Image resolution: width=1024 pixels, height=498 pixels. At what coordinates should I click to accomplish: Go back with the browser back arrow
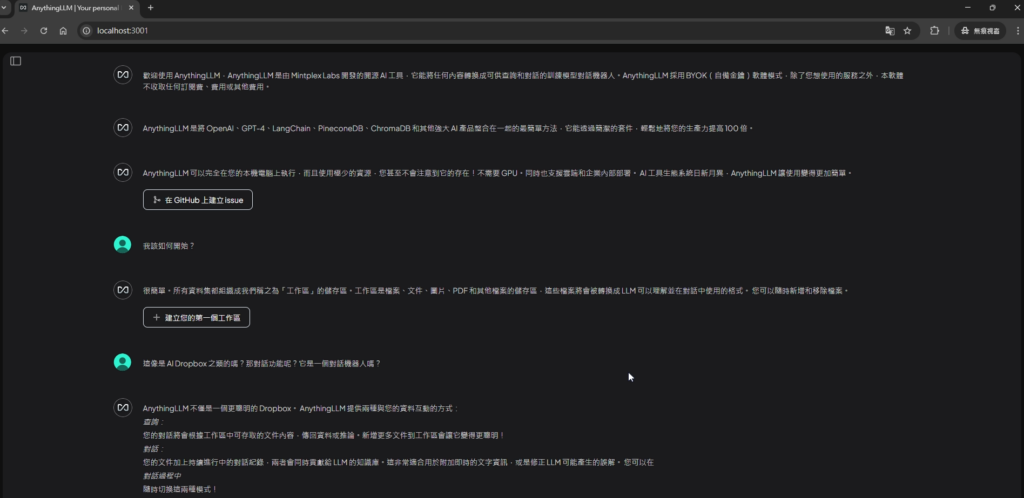(5, 31)
